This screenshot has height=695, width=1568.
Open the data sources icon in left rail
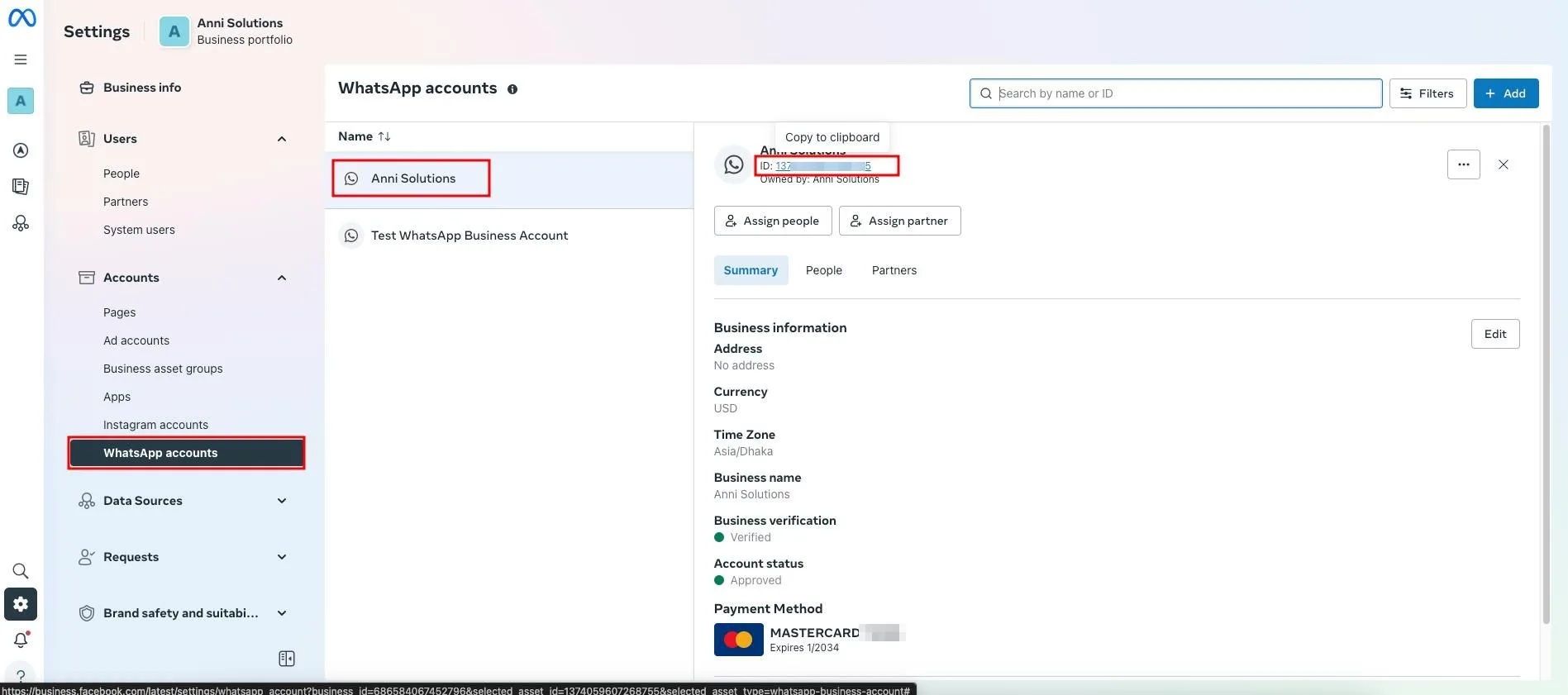(21, 223)
